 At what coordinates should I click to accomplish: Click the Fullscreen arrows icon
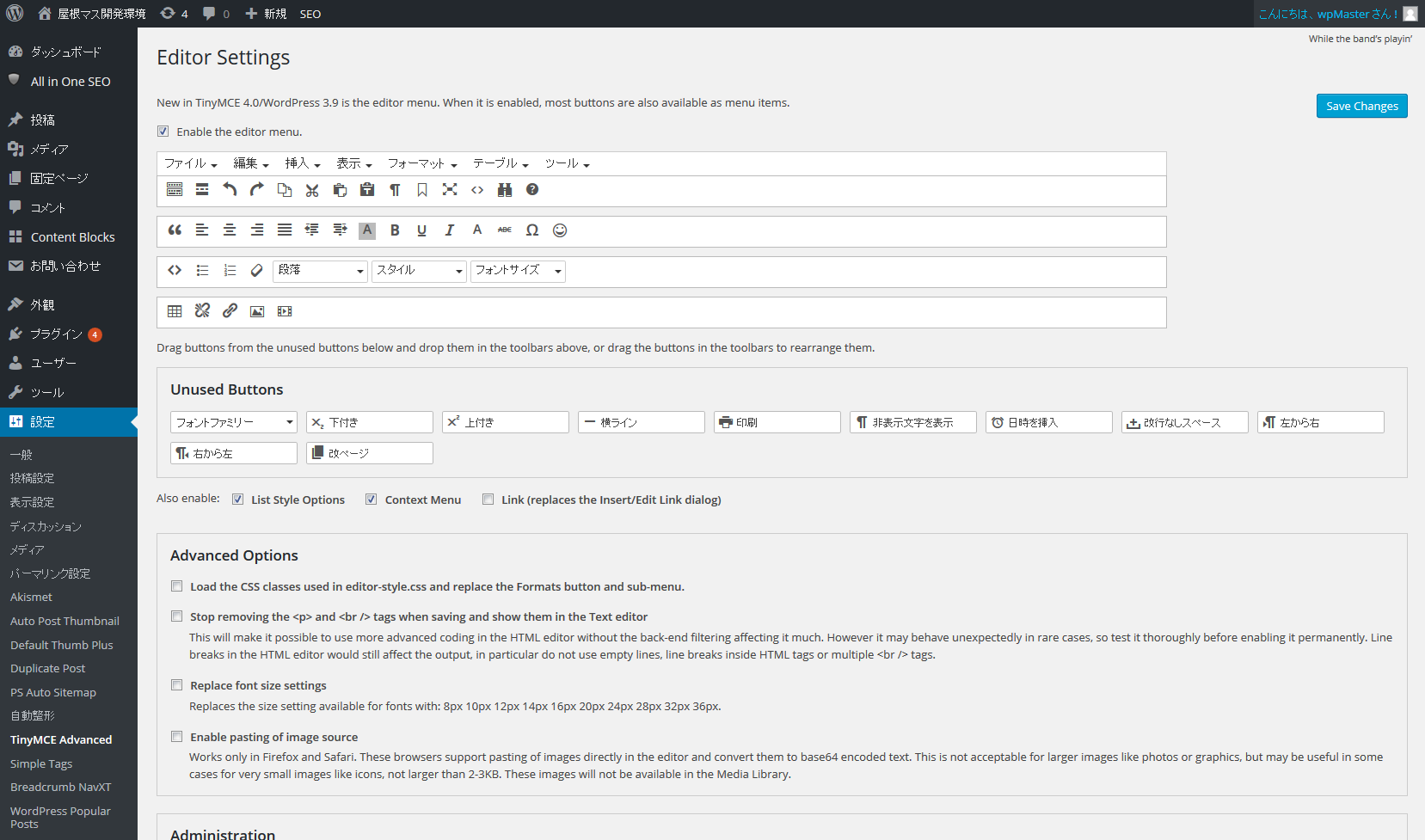coord(450,190)
